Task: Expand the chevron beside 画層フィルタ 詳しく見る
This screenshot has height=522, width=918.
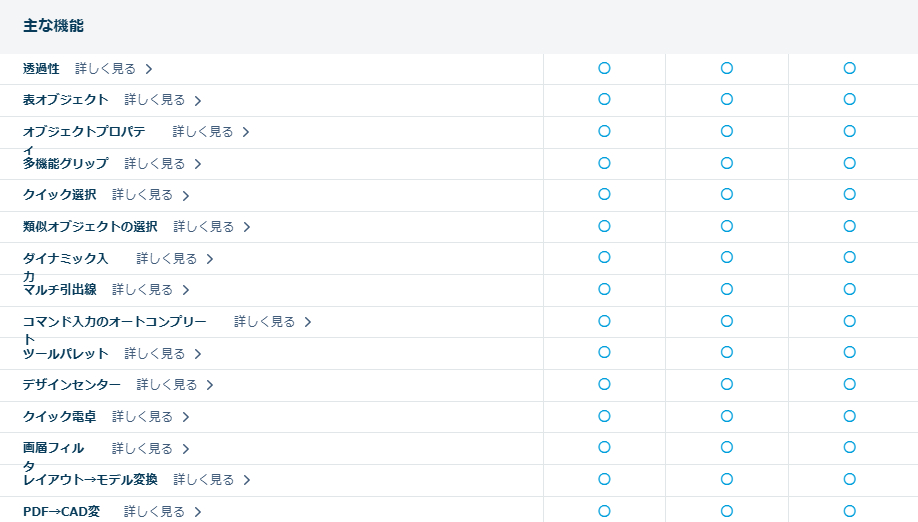Action: [x=186, y=449]
